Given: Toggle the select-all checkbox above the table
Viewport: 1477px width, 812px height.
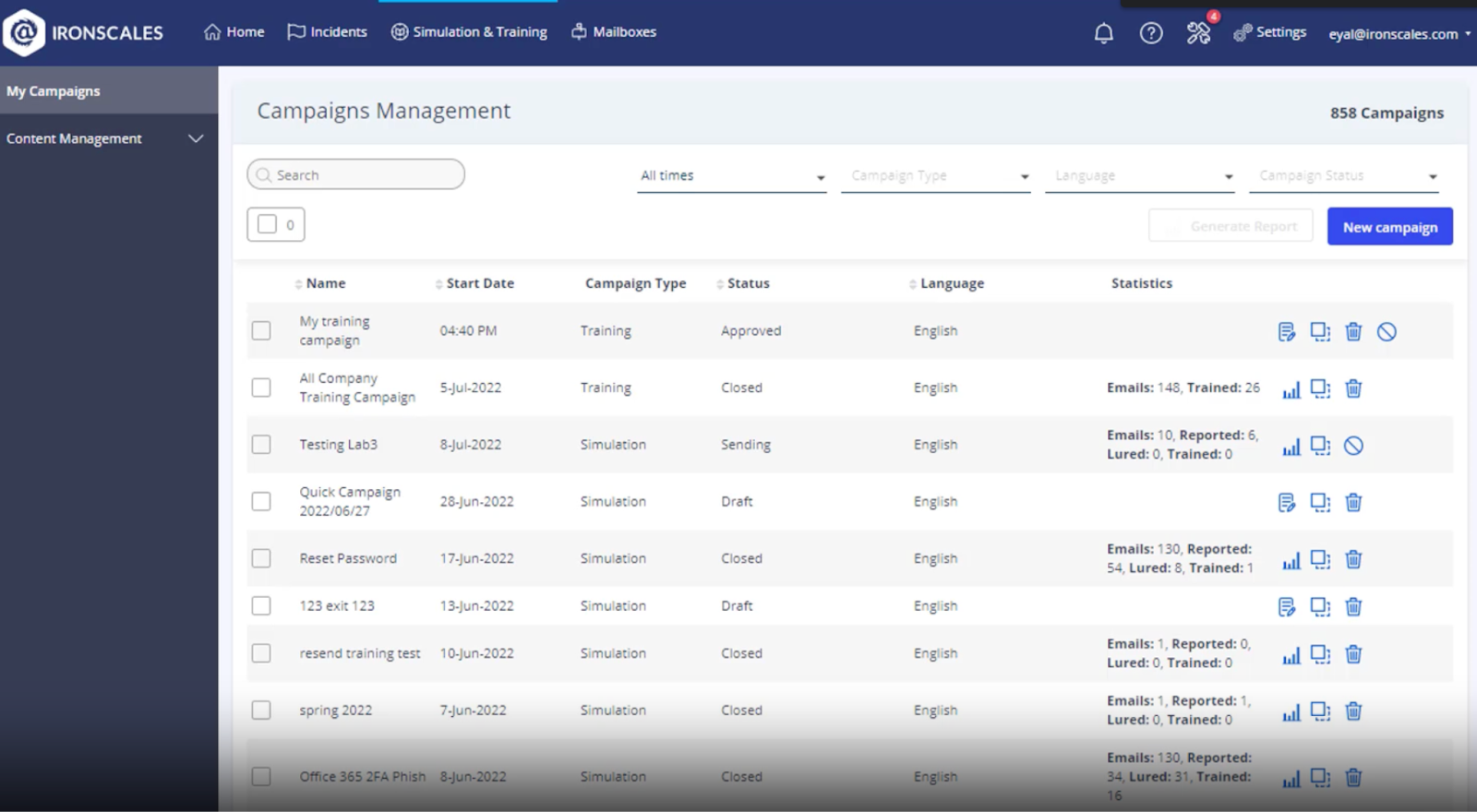Looking at the screenshot, I should pyautogui.click(x=267, y=224).
